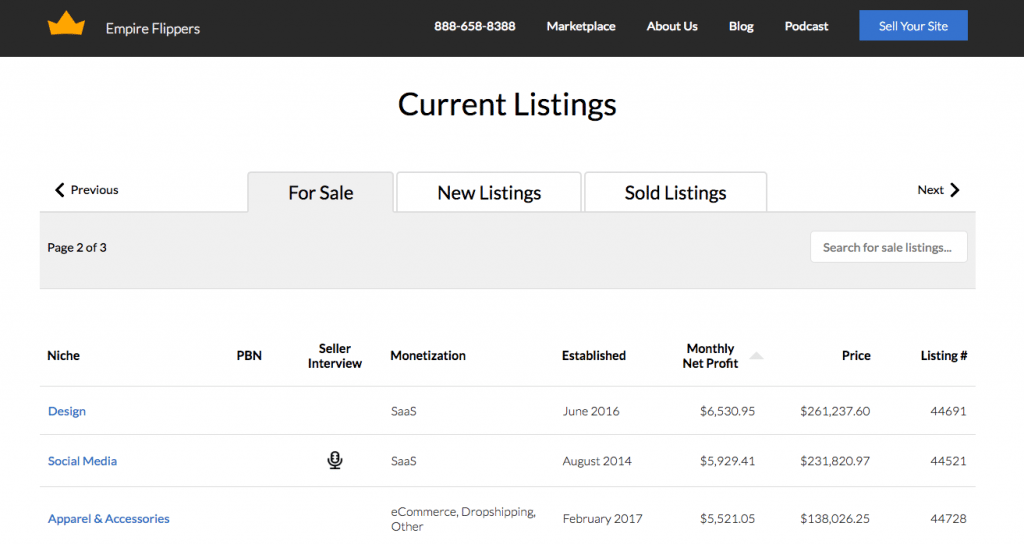Go to the Next page of listings
Image resolution: width=1024 pixels, height=544 pixels.
938,190
